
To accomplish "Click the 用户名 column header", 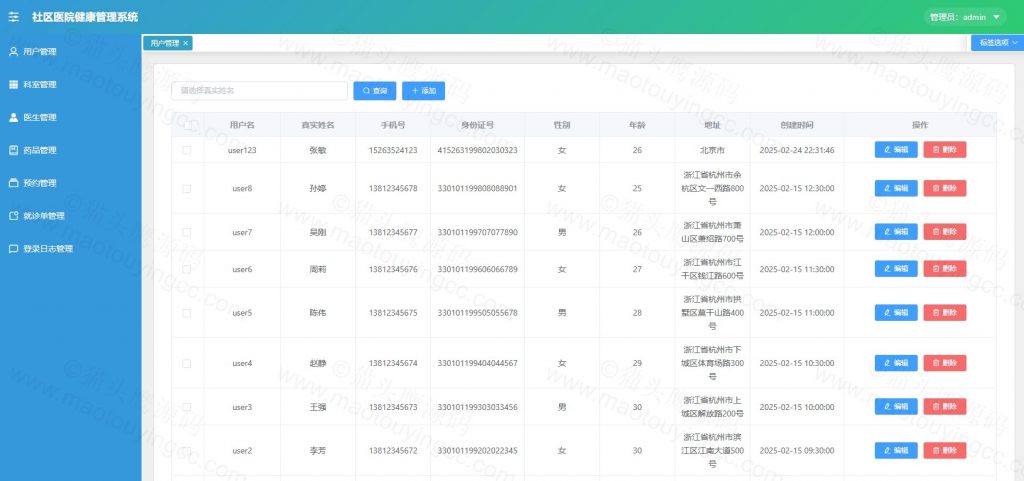I will 242,125.
